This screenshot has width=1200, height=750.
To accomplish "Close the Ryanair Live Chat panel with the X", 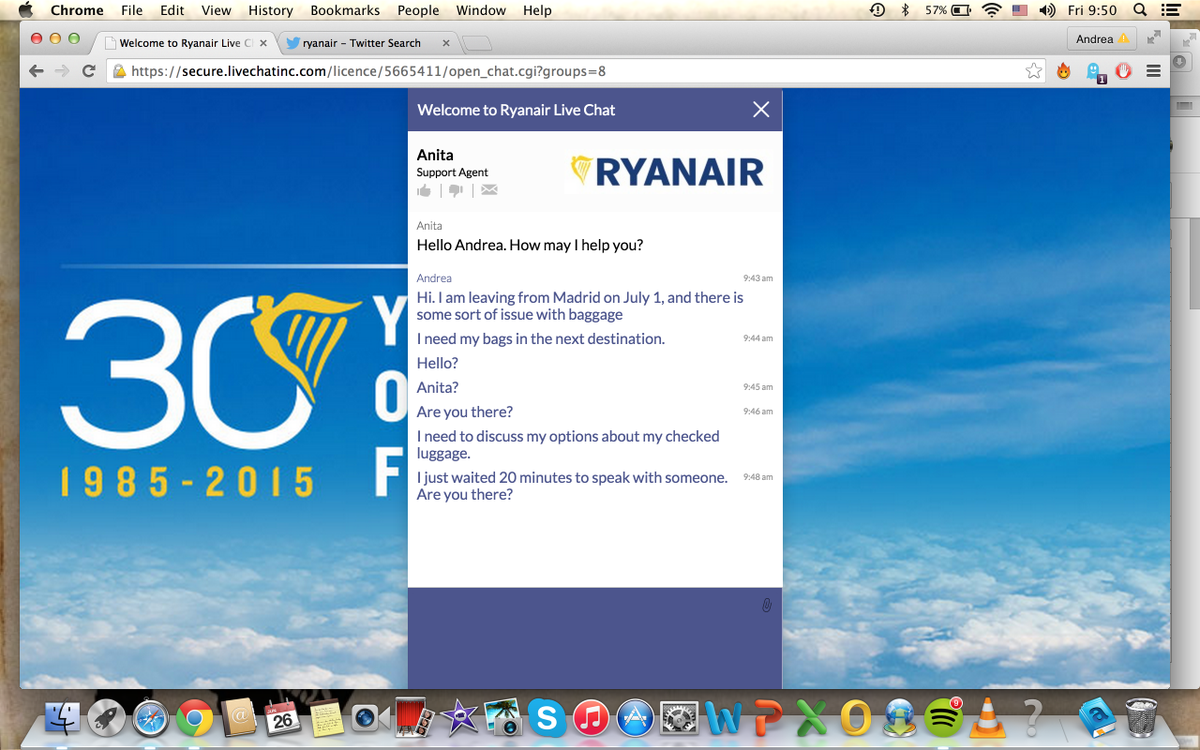I will [x=761, y=109].
